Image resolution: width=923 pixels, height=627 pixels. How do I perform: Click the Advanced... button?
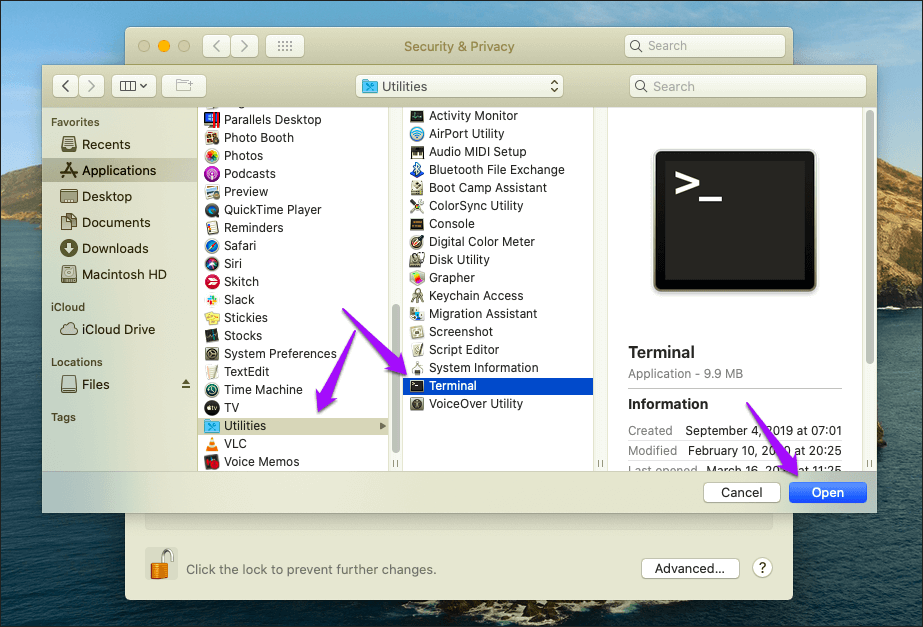point(690,569)
